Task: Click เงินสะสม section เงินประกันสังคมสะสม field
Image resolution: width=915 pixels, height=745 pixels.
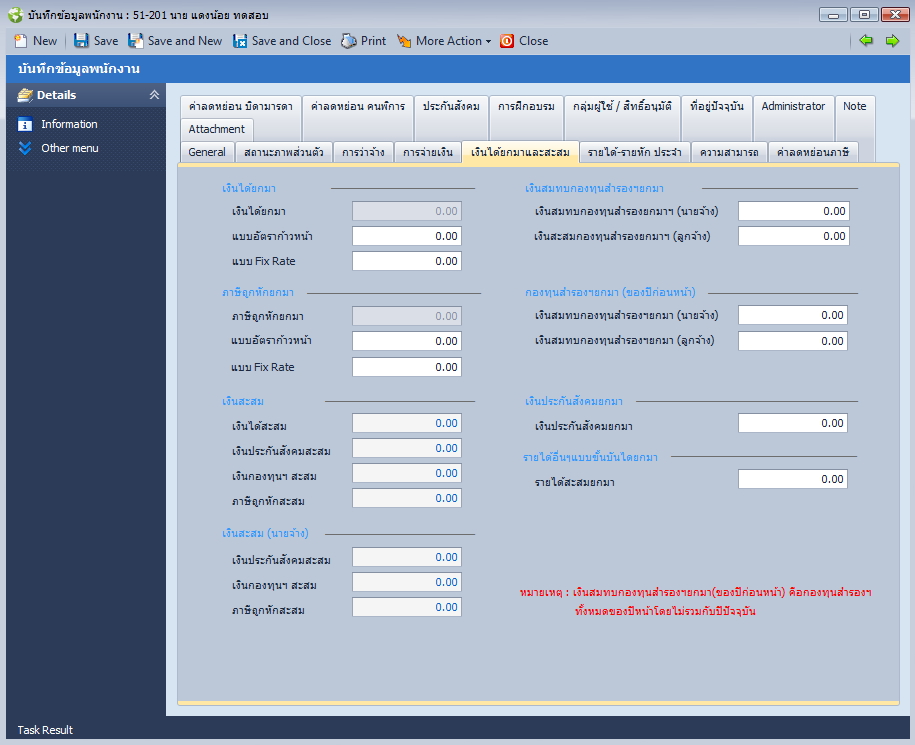Action: click(x=407, y=448)
